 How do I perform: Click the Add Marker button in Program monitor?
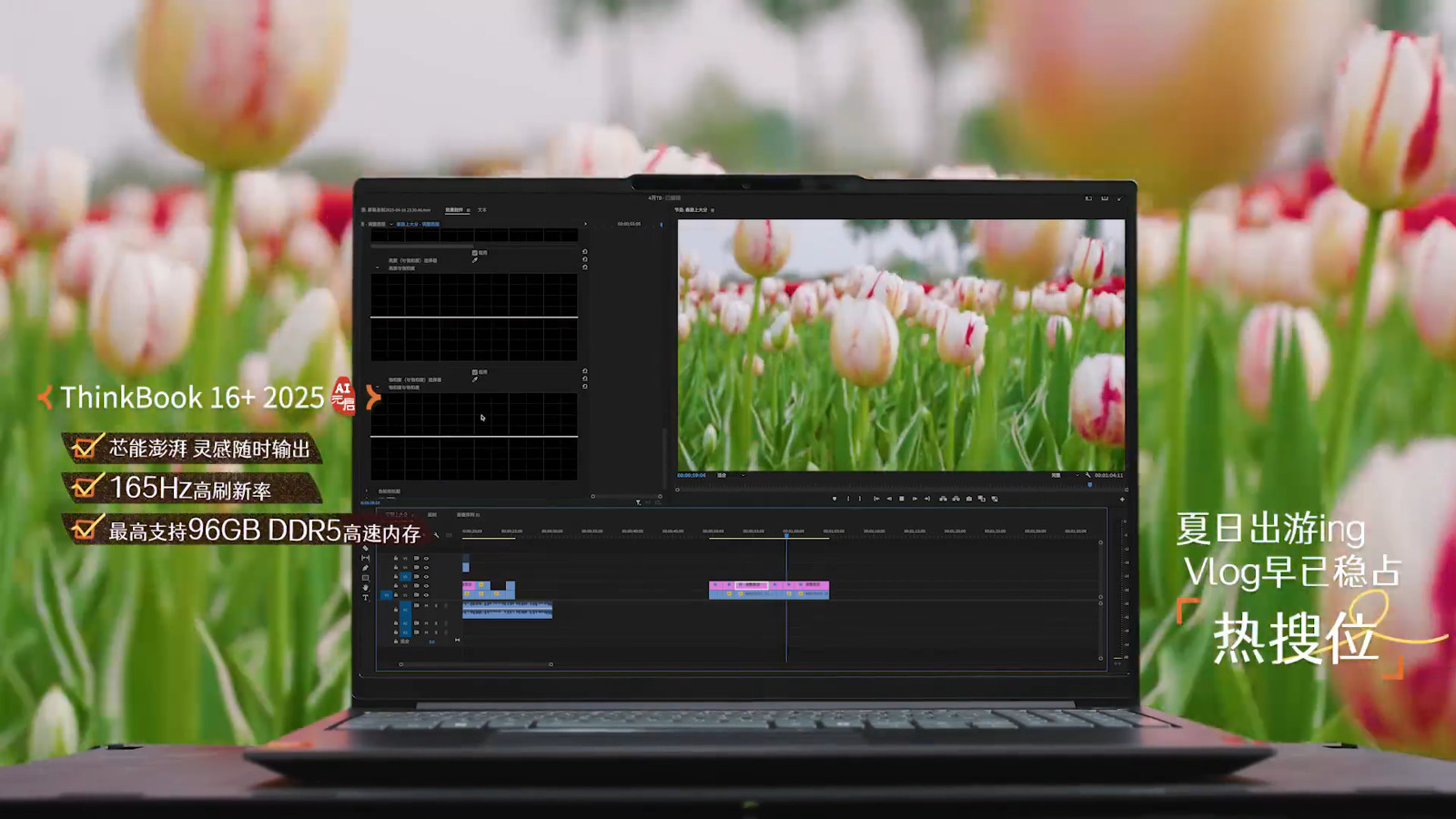(834, 499)
